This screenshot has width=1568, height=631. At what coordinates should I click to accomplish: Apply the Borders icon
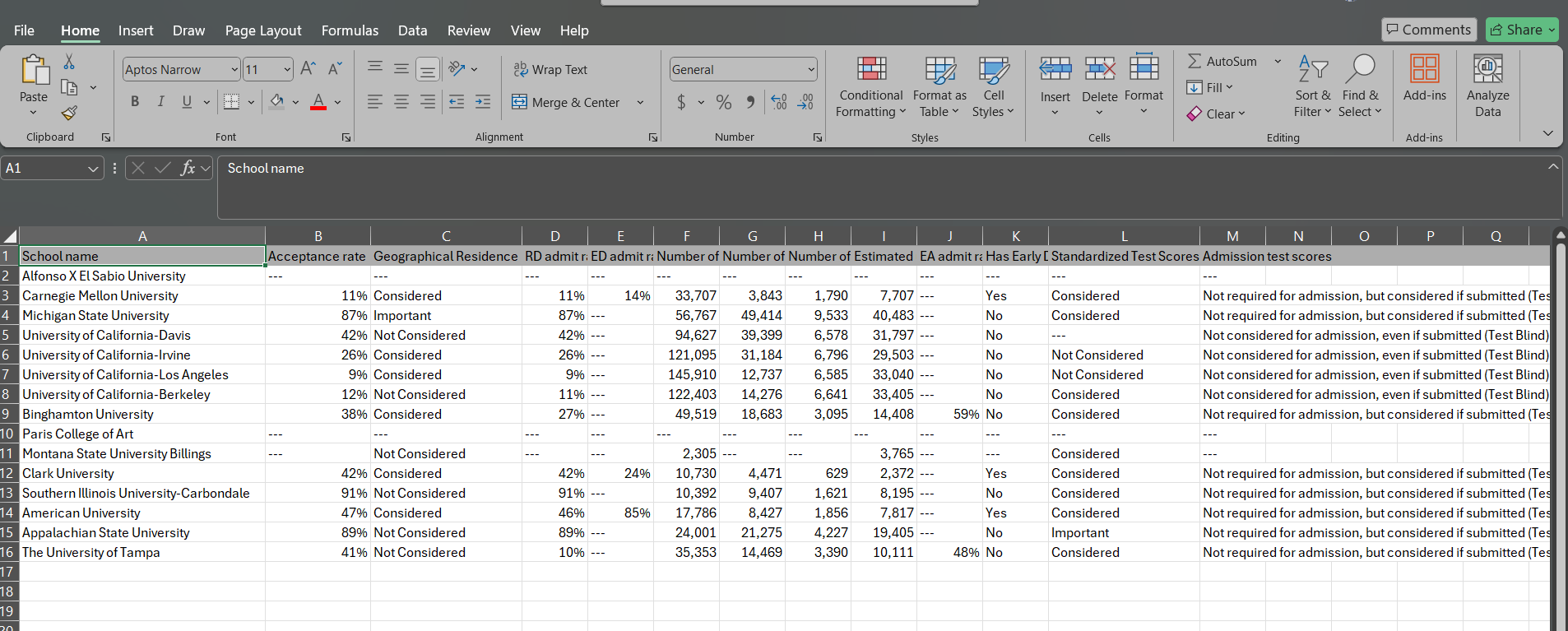[x=232, y=102]
